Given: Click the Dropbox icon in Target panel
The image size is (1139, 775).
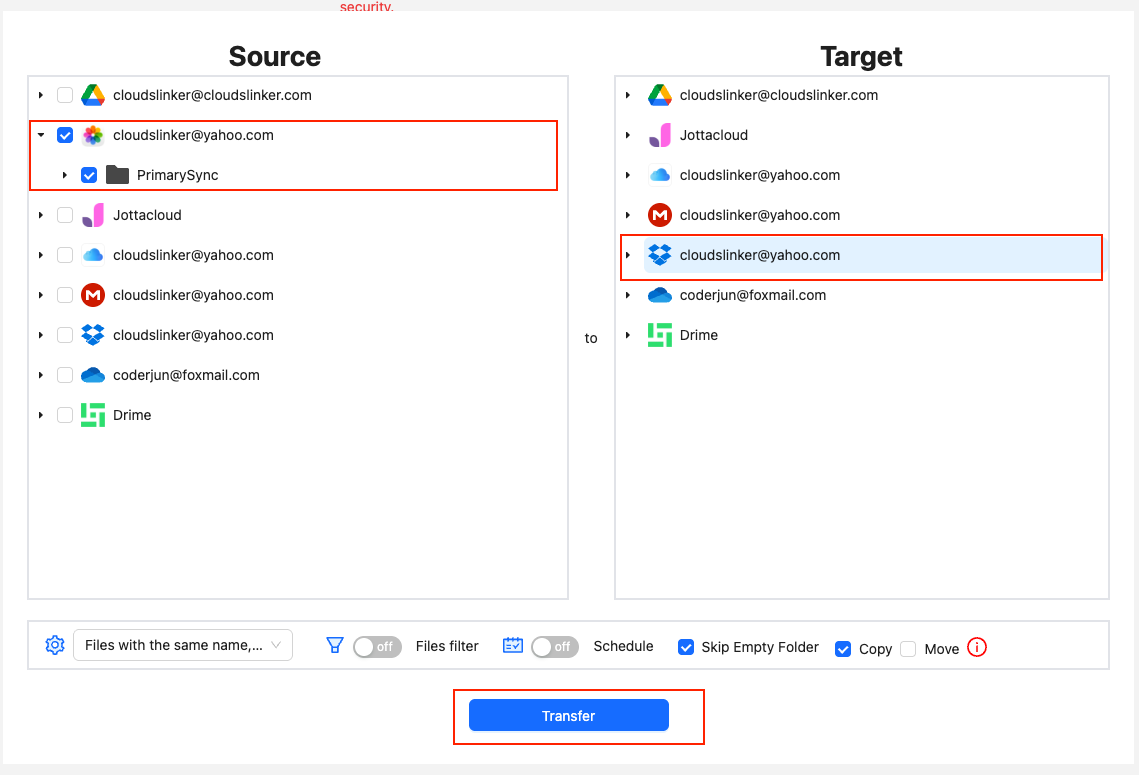Looking at the screenshot, I should click(659, 255).
